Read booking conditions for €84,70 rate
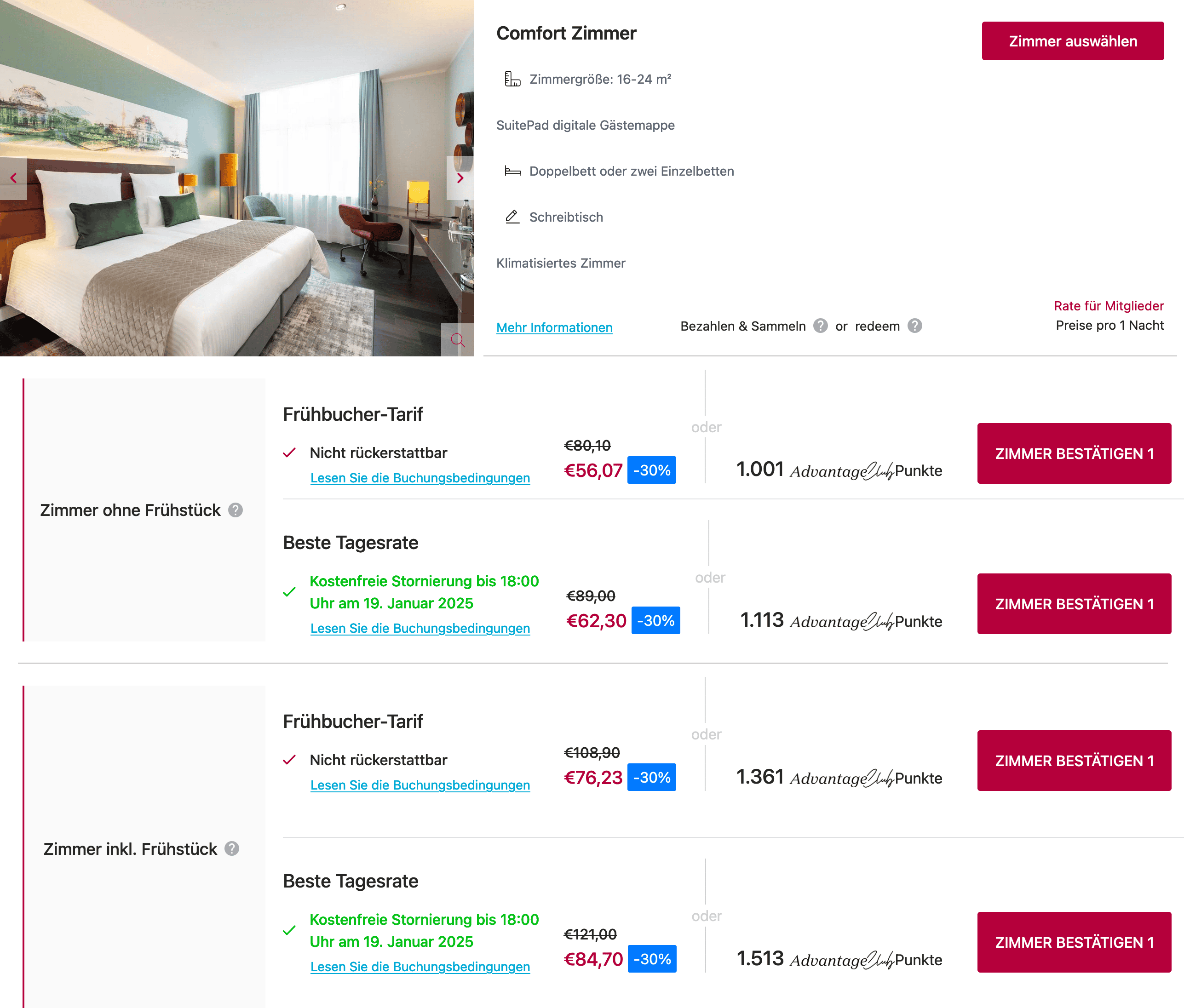Viewport: 1184px width, 1008px height. (x=420, y=967)
